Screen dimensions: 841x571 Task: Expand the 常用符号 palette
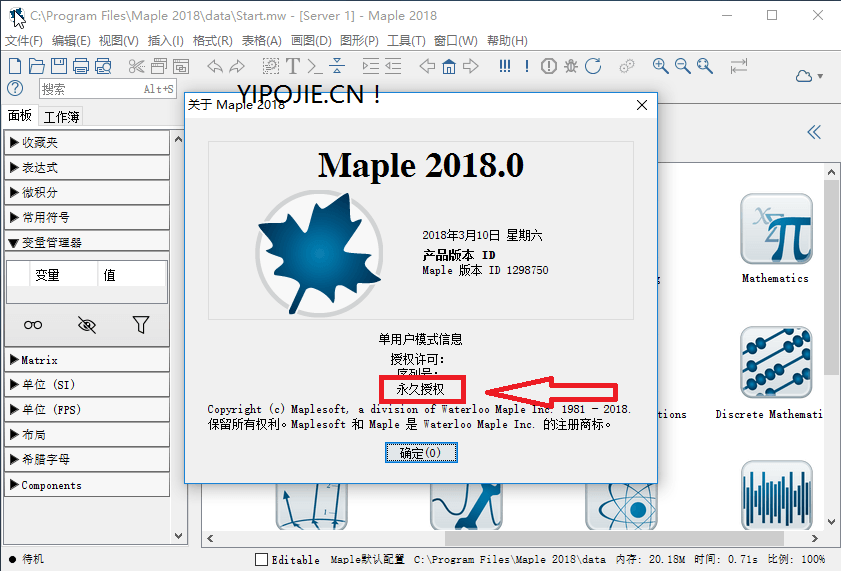pos(87,217)
